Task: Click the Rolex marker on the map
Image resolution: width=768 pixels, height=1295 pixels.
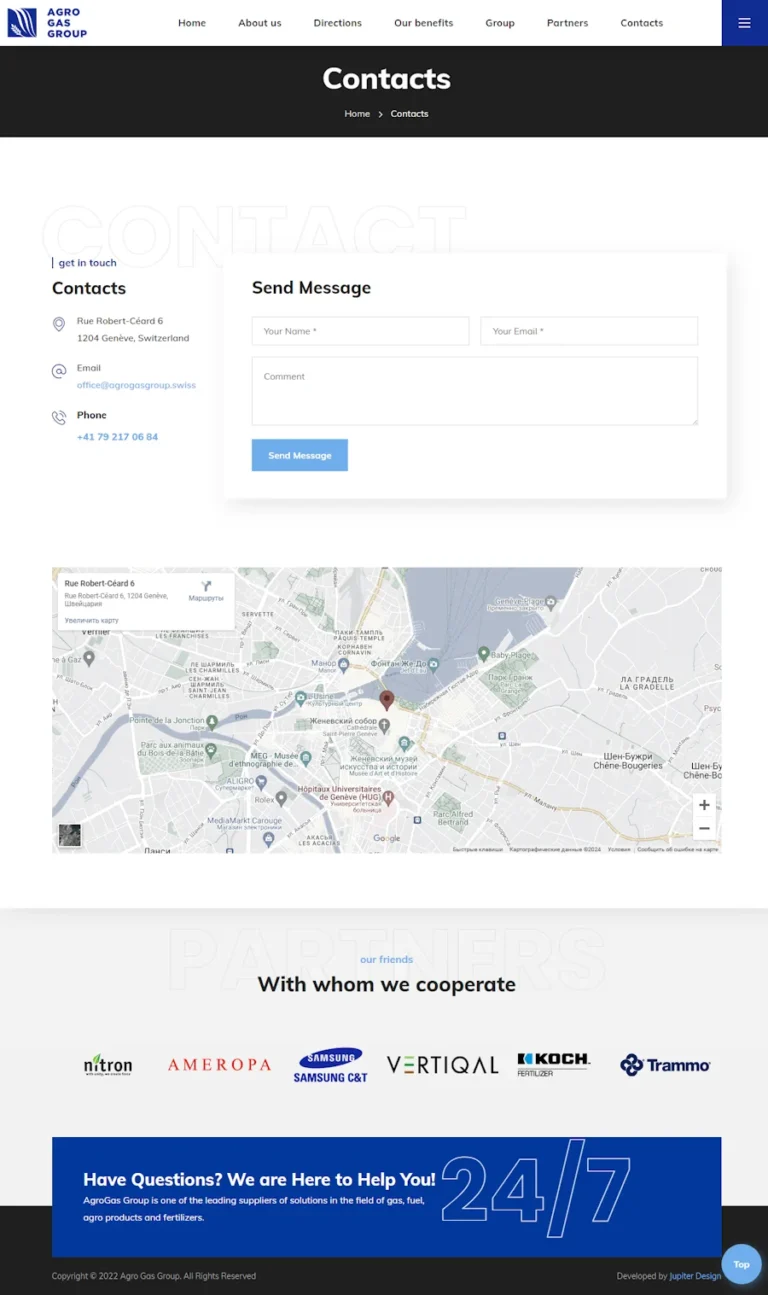Action: (x=281, y=798)
